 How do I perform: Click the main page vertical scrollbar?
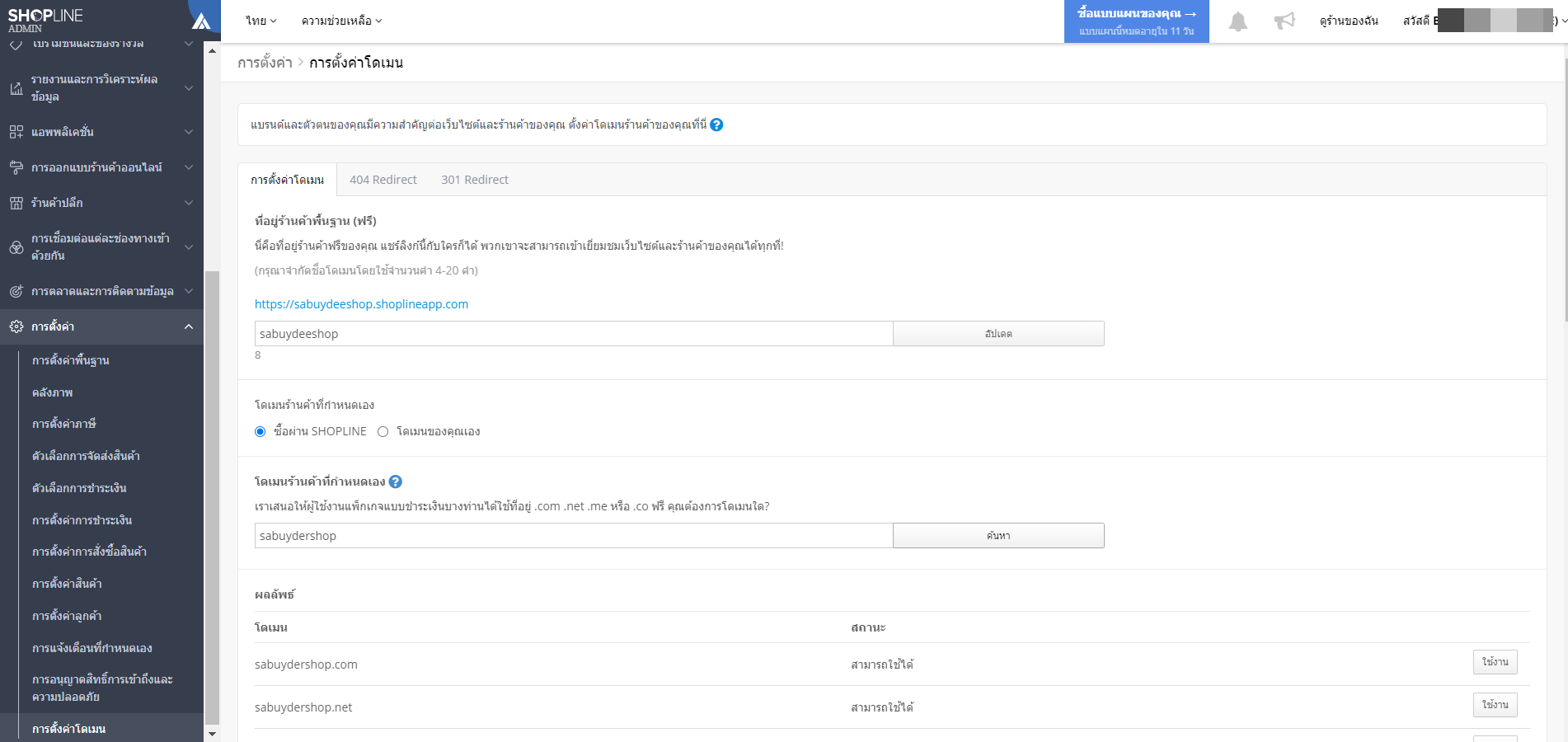click(1565, 190)
